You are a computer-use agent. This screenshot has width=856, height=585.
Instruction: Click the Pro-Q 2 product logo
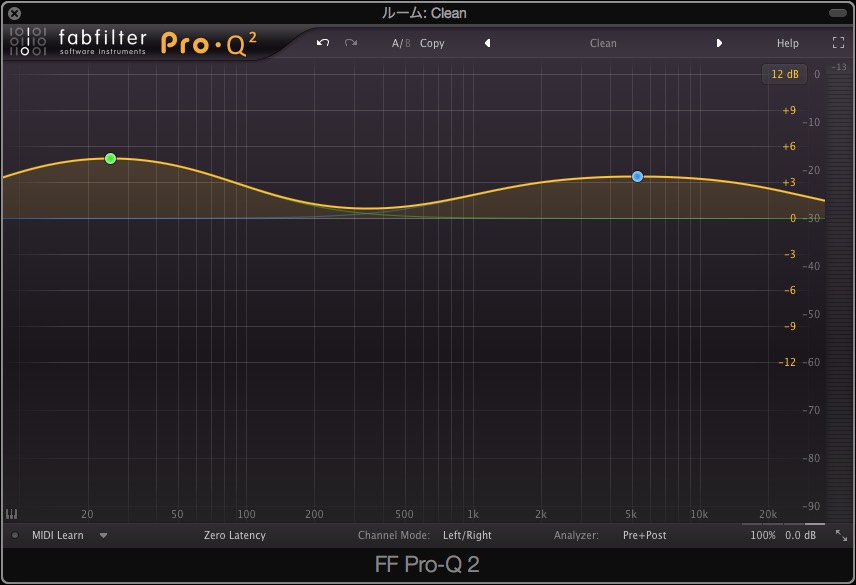click(209, 44)
